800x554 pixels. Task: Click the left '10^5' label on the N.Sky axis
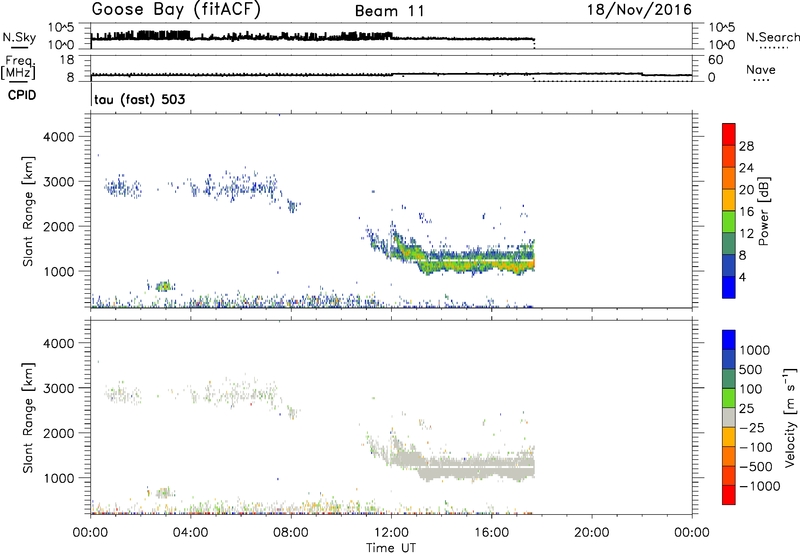61,28
